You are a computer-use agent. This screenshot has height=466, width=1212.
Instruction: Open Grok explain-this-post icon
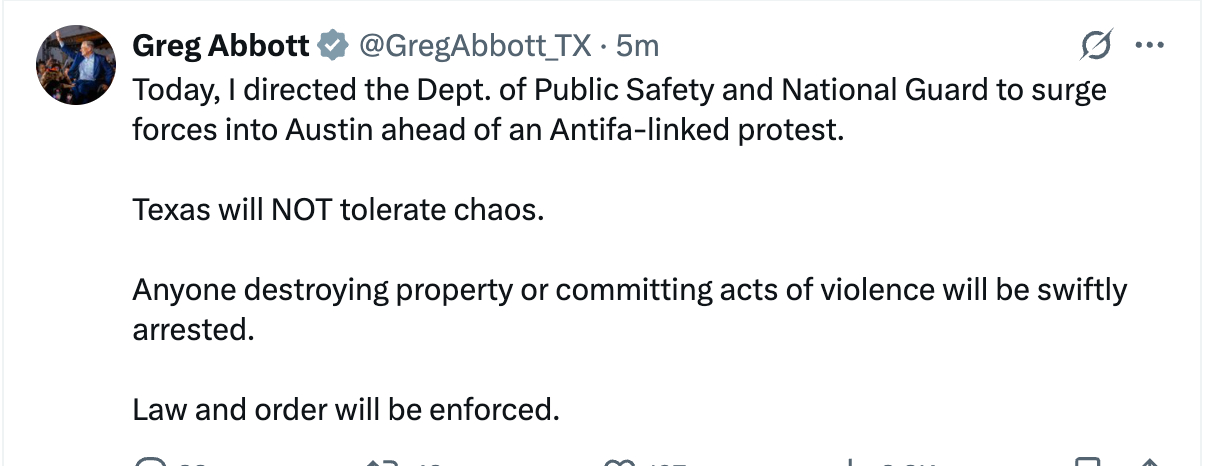[x=1097, y=46]
